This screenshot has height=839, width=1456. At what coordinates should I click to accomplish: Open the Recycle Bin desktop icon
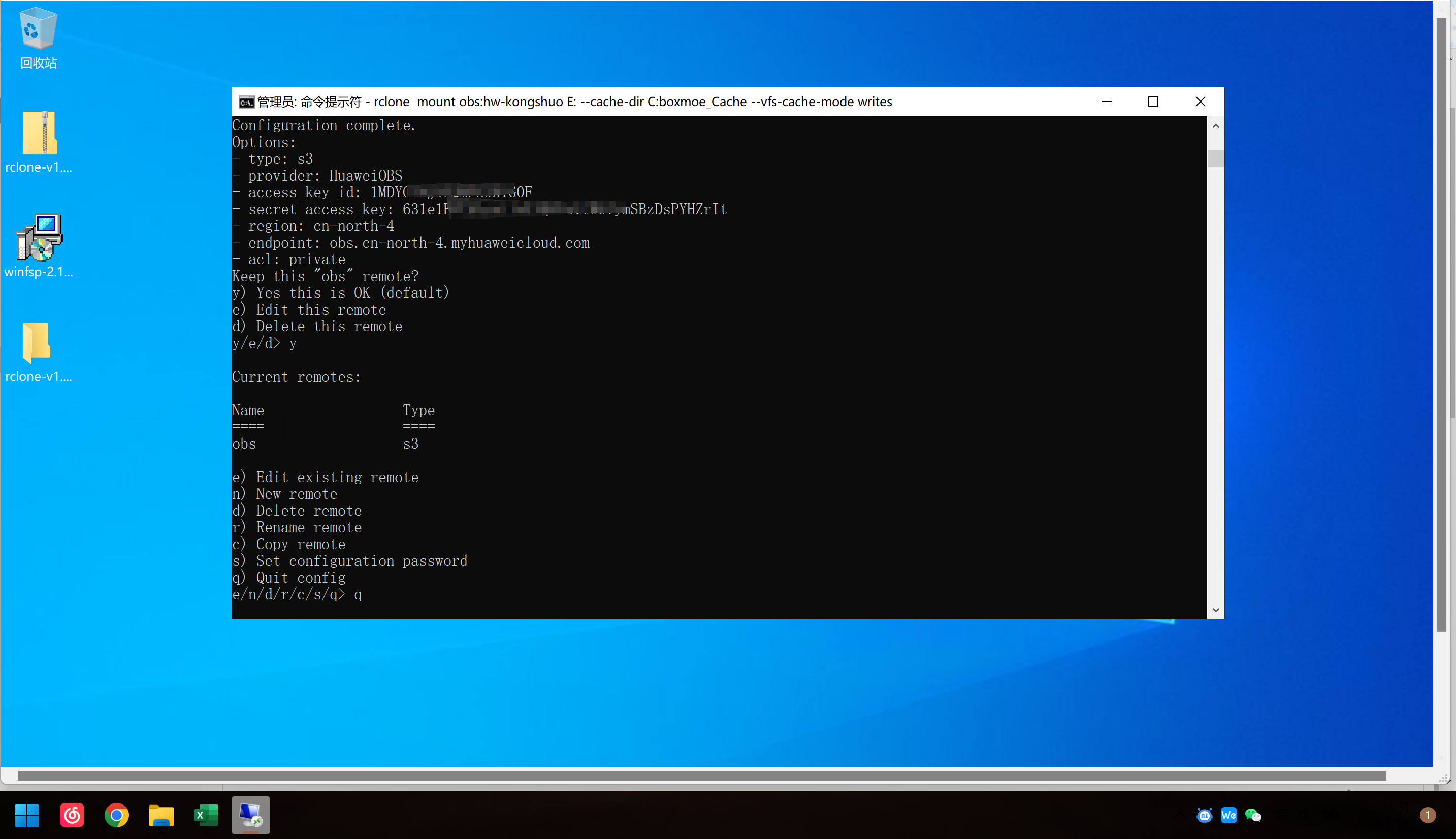pyautogui.click(x=38, y=29)
